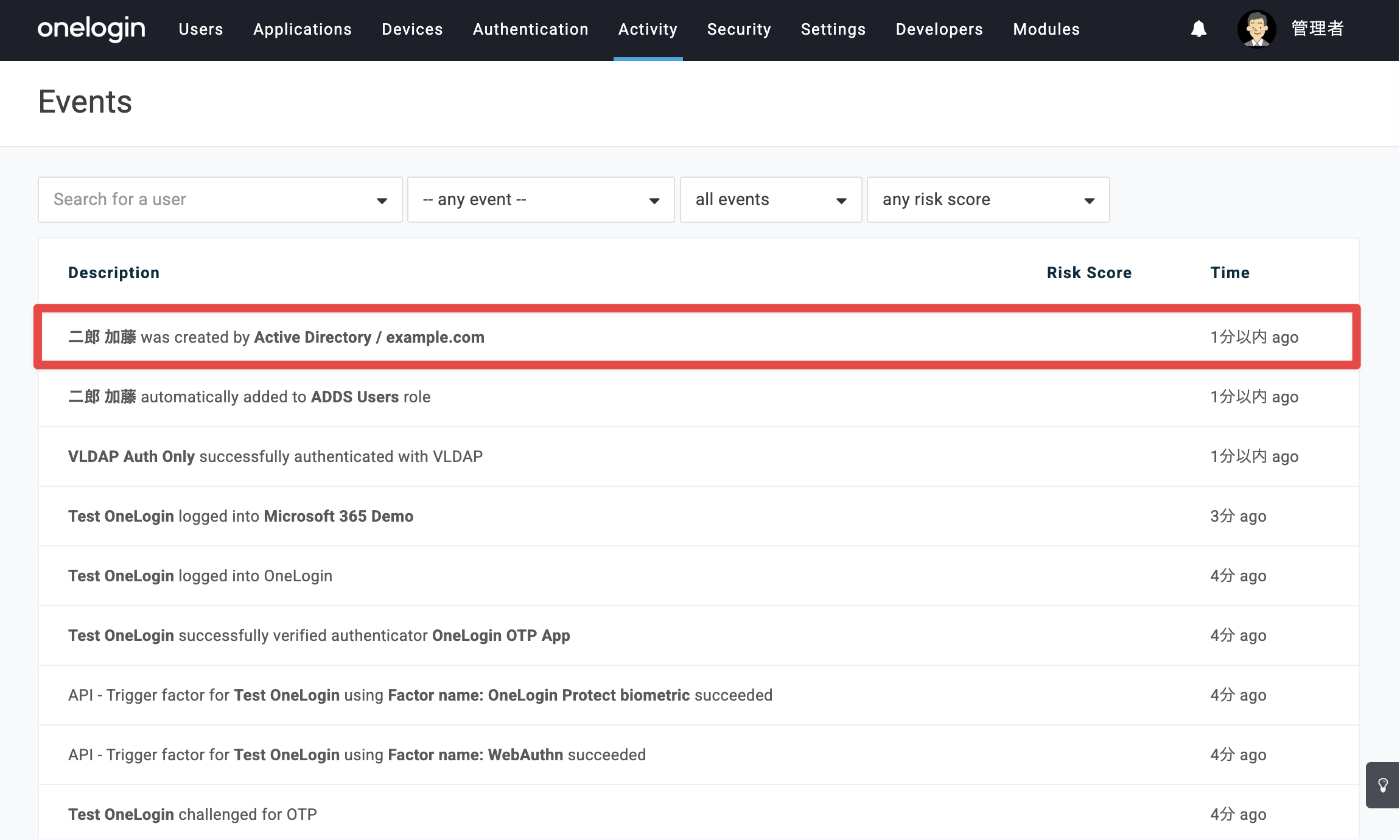Screen dimensions: 1400x840
Task: Open the any risk score dropdown
Action: 988,200
